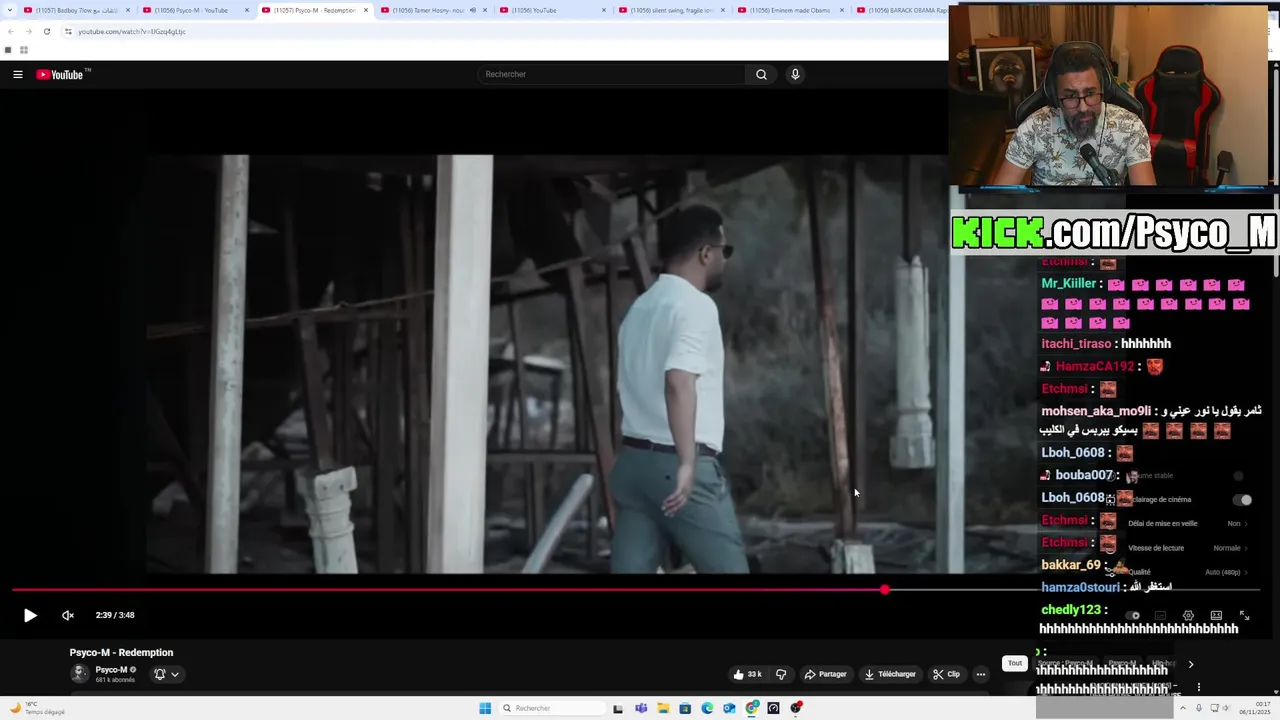Switch to the Badboy 7low browser tab
This screenshot has width=1280, height=720.
click(76, 10)
